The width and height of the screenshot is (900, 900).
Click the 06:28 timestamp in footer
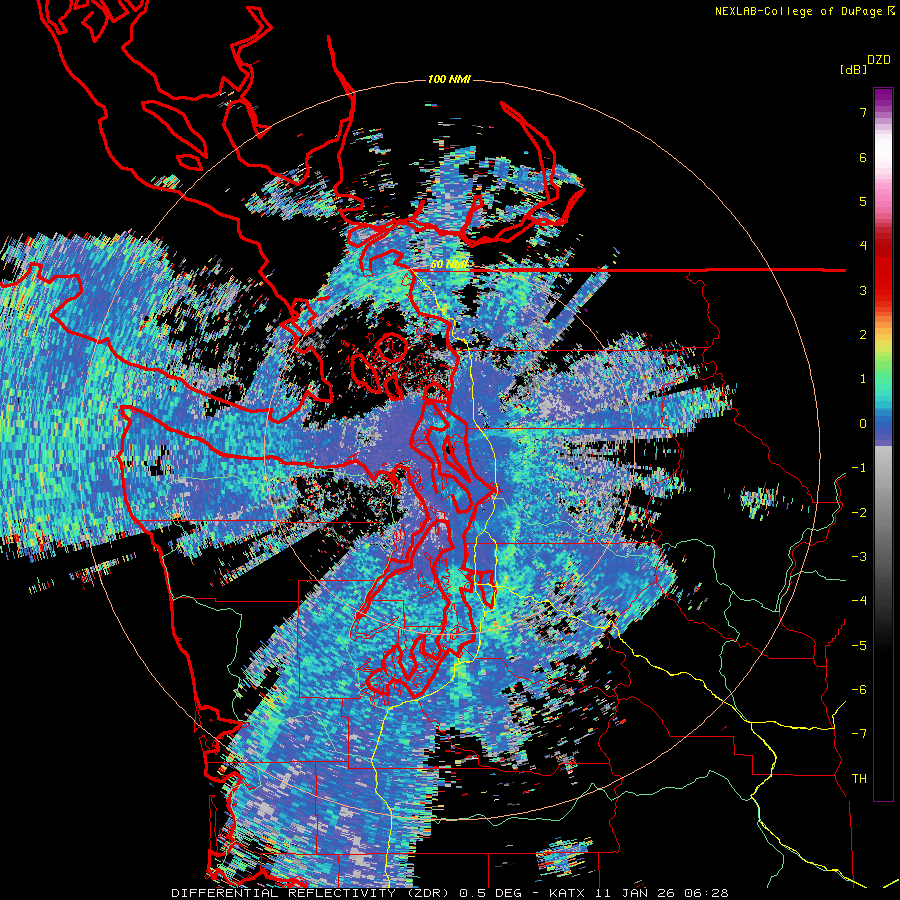click(706, 893)
